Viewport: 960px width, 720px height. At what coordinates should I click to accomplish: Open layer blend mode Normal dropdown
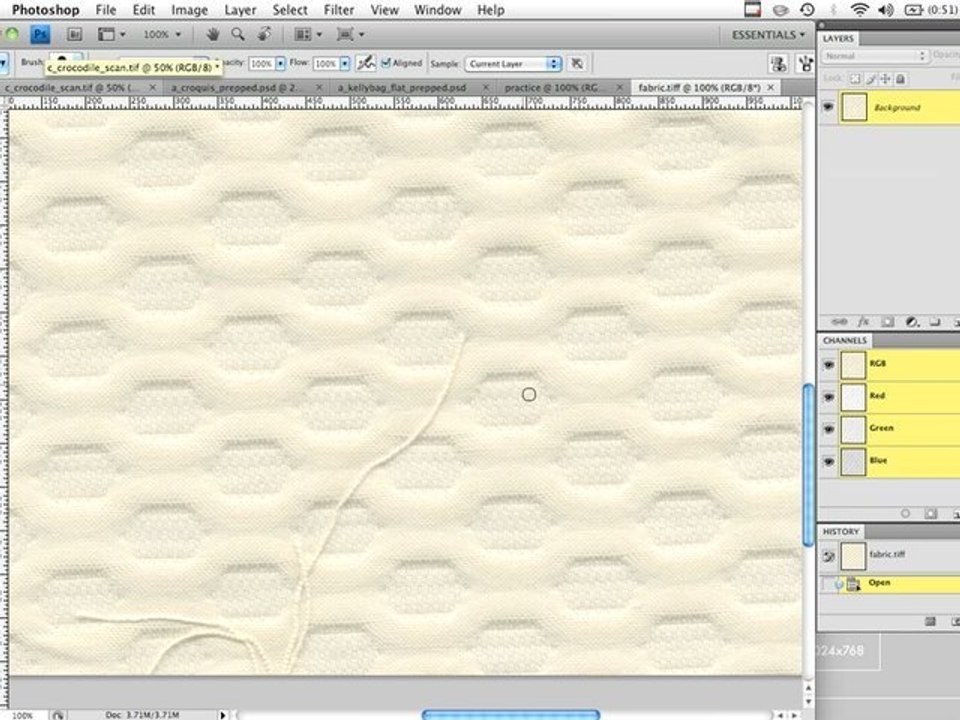(874, 56)
